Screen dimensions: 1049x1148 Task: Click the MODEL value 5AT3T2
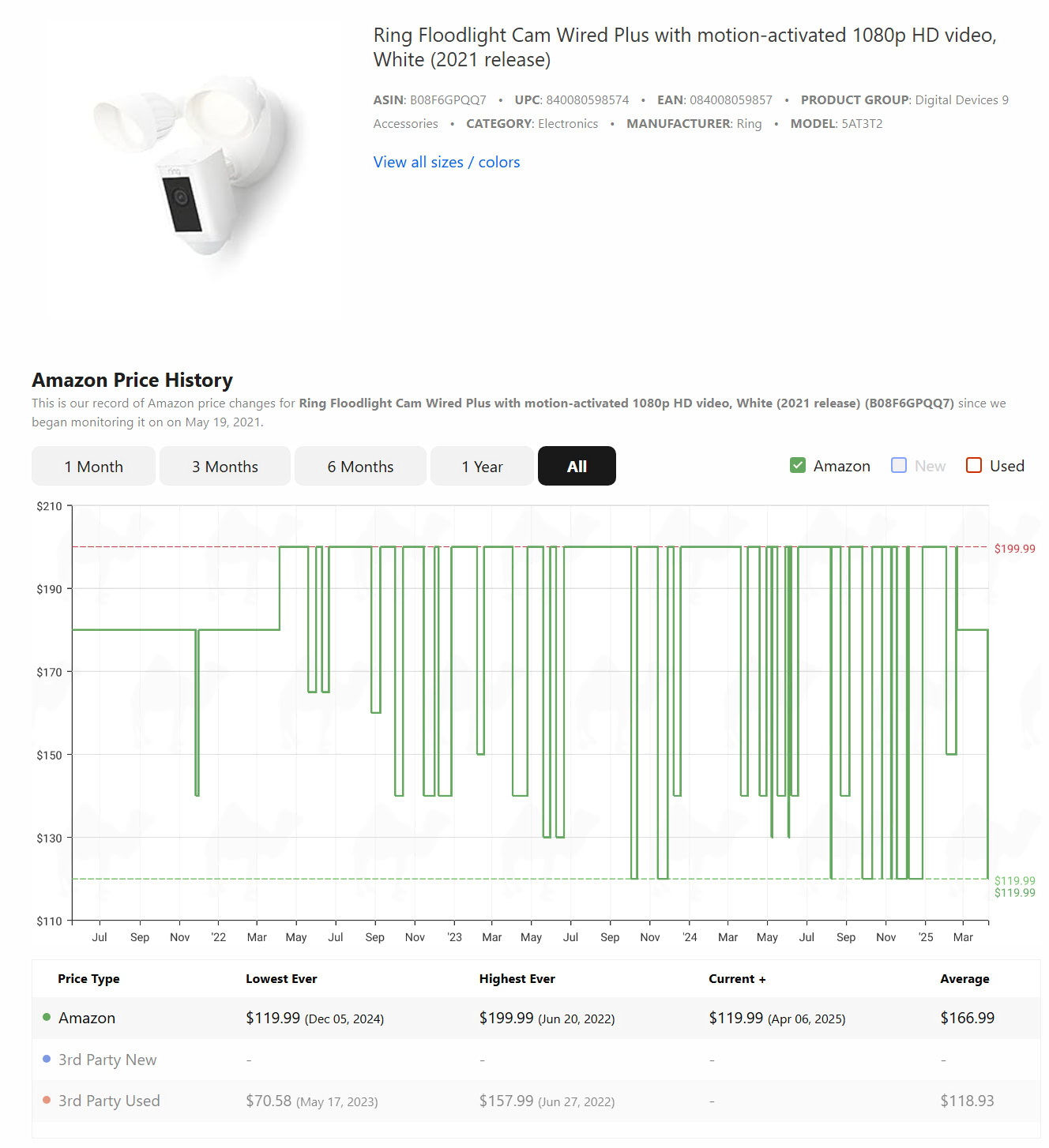tap(862, 124)
